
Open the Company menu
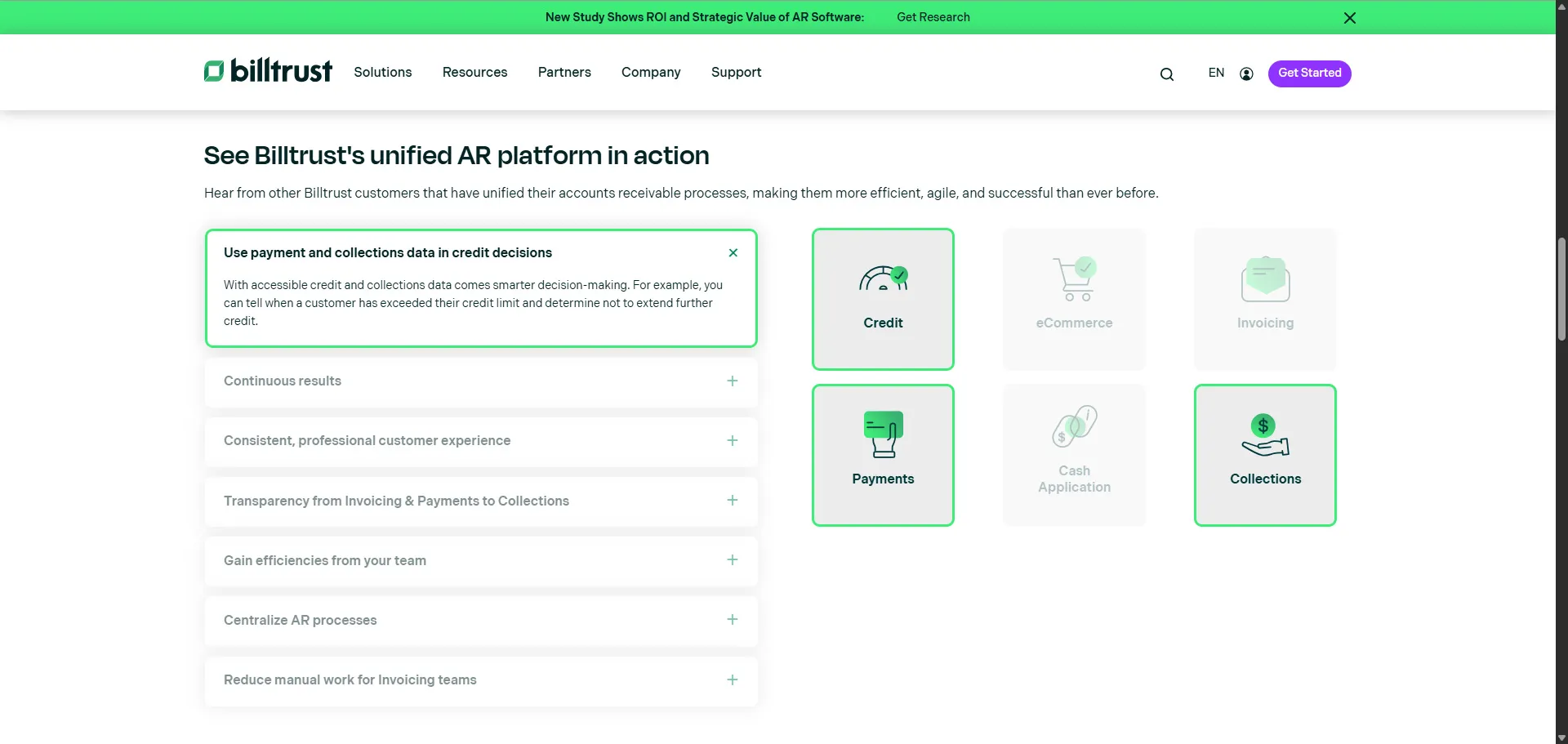coord(651,73)
